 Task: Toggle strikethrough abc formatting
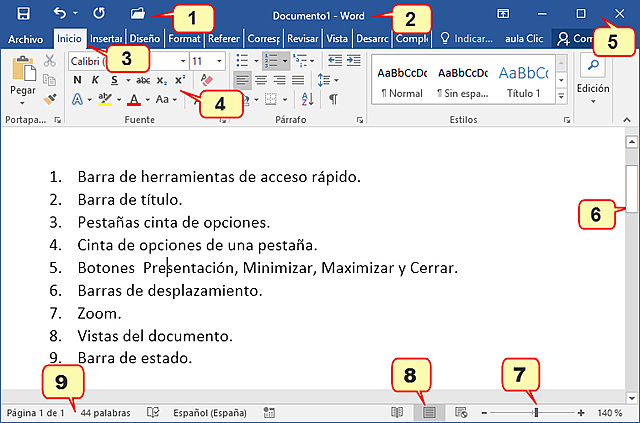(143, 80)
